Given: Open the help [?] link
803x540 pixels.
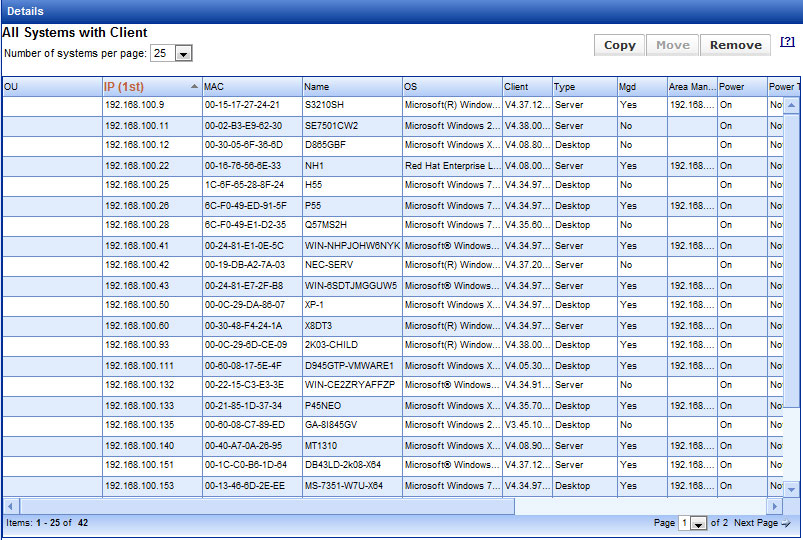Looking at the screenshot, I should click(787, 42).
